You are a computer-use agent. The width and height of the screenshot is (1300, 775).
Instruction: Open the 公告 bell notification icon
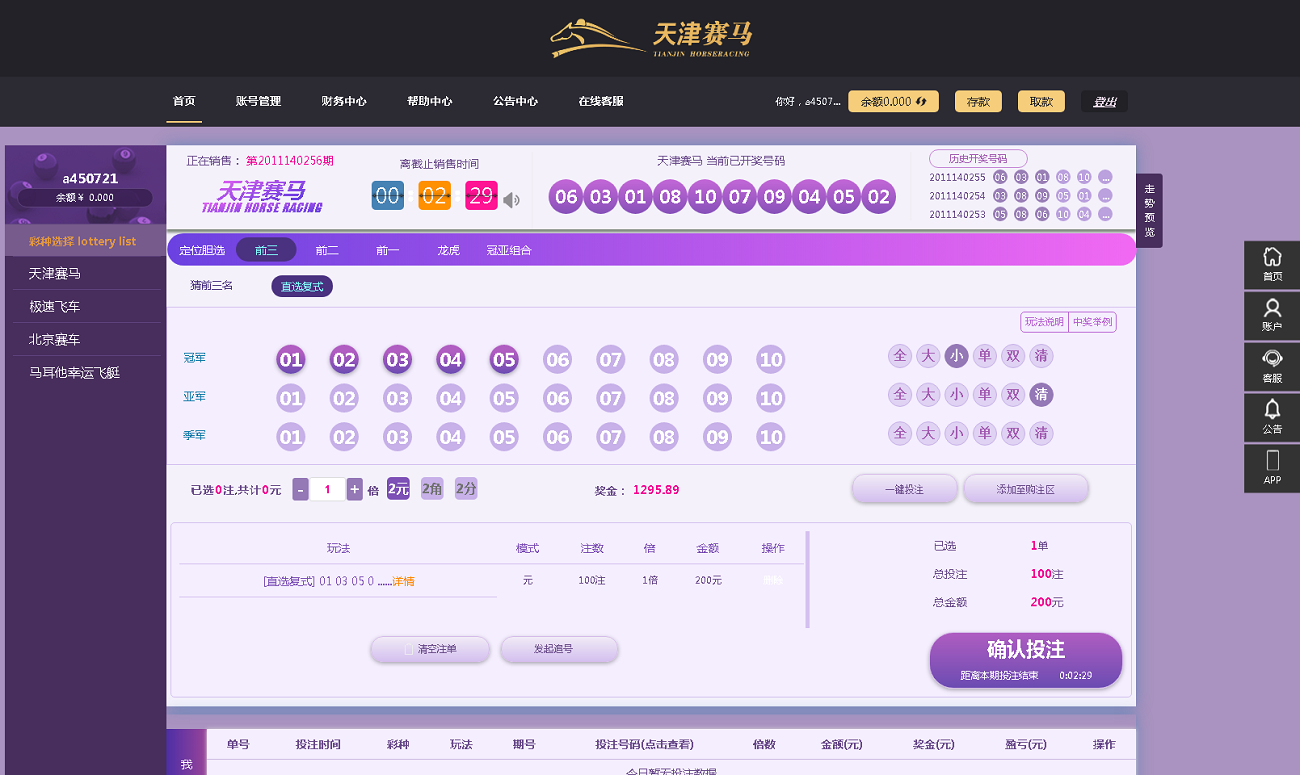pos(1272,417)
